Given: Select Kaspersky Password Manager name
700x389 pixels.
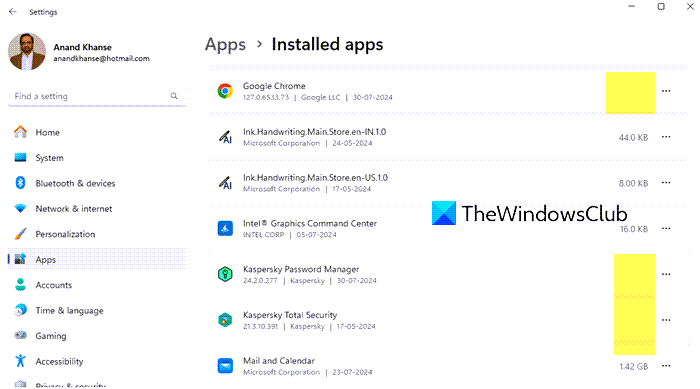Looking at the screenshot, I should 301,269.
